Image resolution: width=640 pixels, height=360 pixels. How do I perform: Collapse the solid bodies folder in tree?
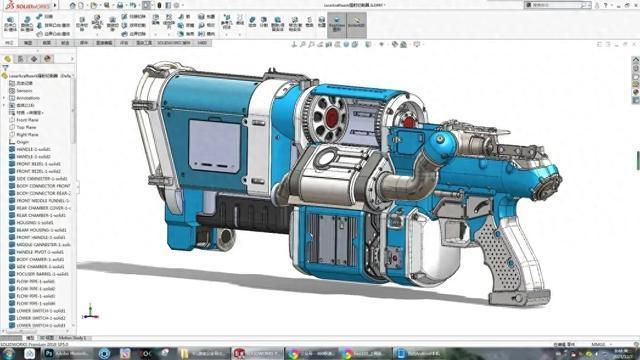[4, 105]
